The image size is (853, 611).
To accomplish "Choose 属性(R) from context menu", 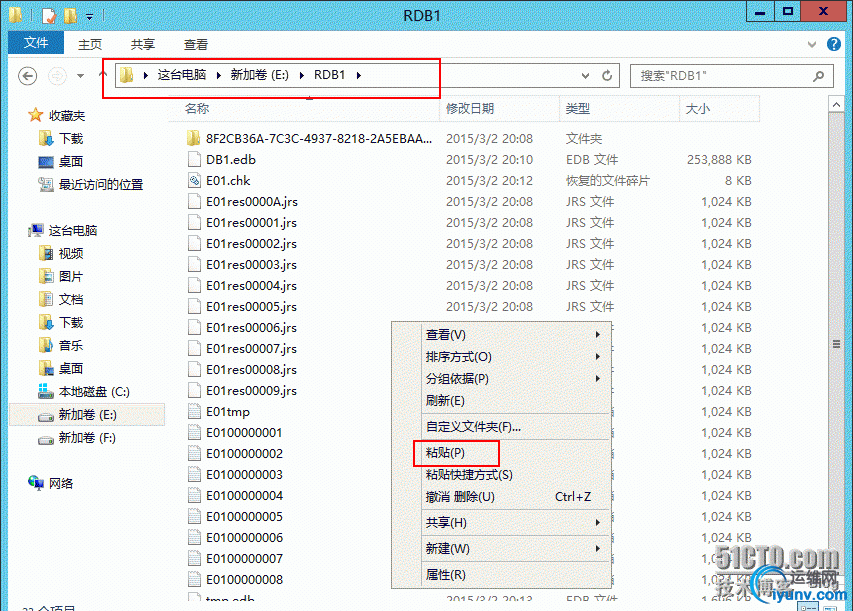I will point(514,575).
